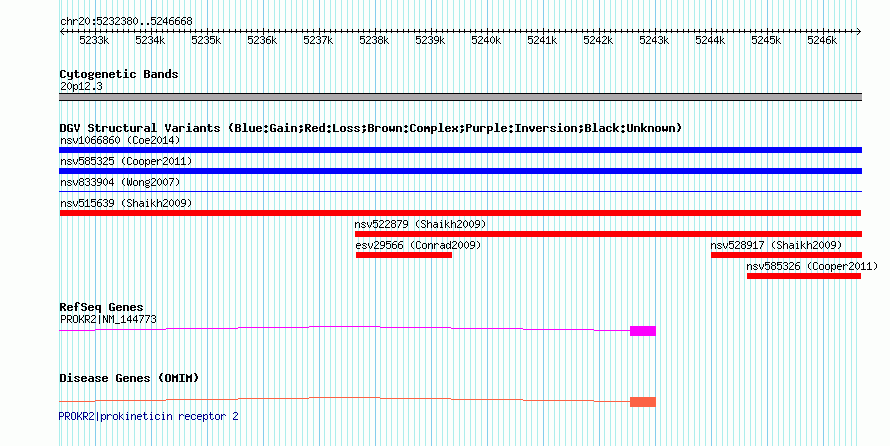Click the nsv585325 (Cooper2011) label
The height and width of the screenshot is (446, 890).
click(126, 161)
